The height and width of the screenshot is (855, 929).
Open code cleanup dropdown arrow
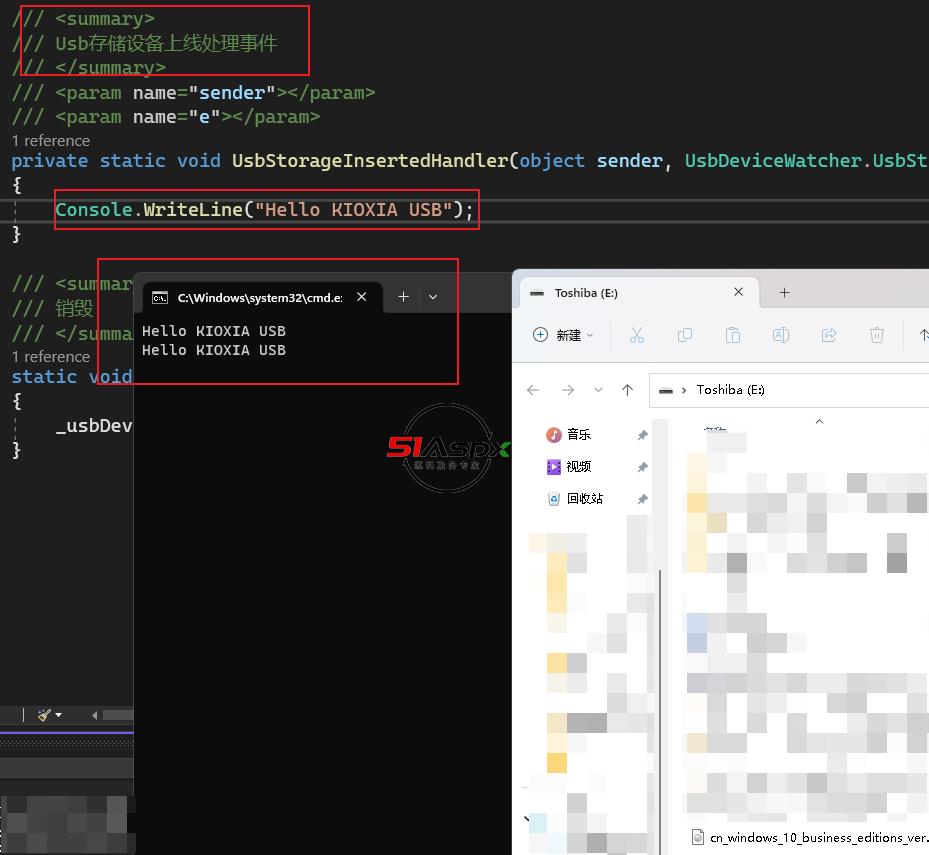point(59,715)
